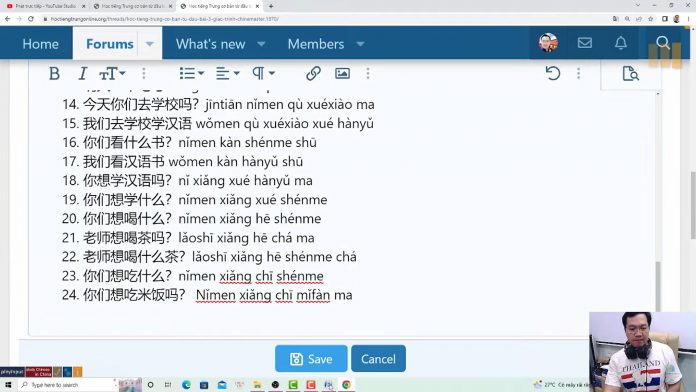Go back in the browser
The image size is (696, 392).
tap(8, 19)
